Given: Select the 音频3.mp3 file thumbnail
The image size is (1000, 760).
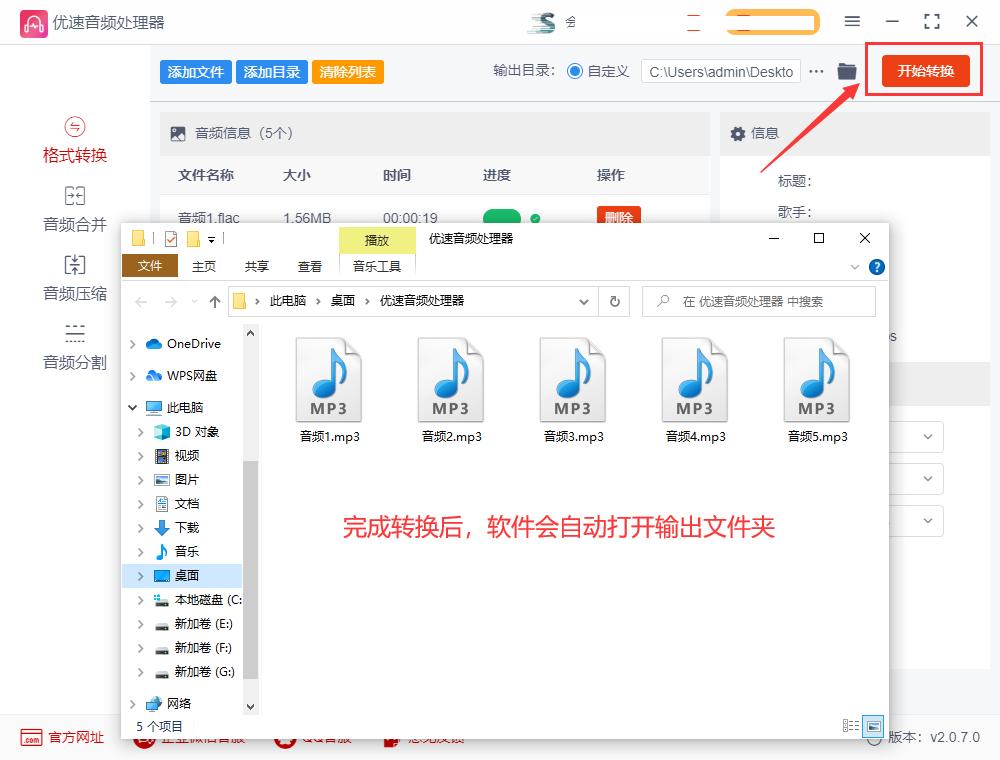Looking at the screenshot, I should (x=572, y=380).
